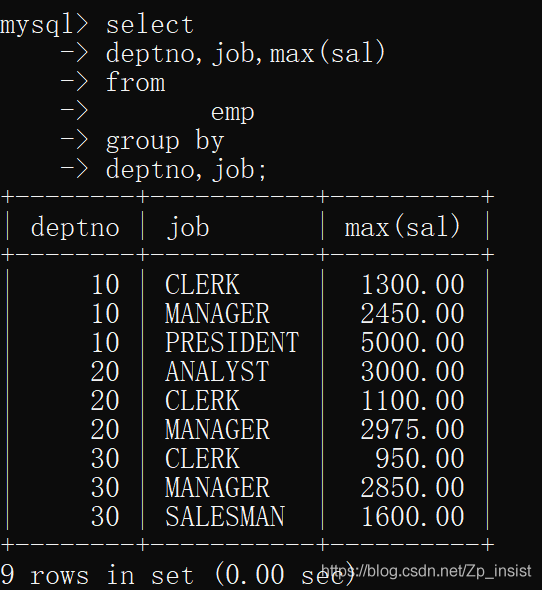
Task: Click CLERK in the 1300.00 row
Action: (x=202, y=284)
